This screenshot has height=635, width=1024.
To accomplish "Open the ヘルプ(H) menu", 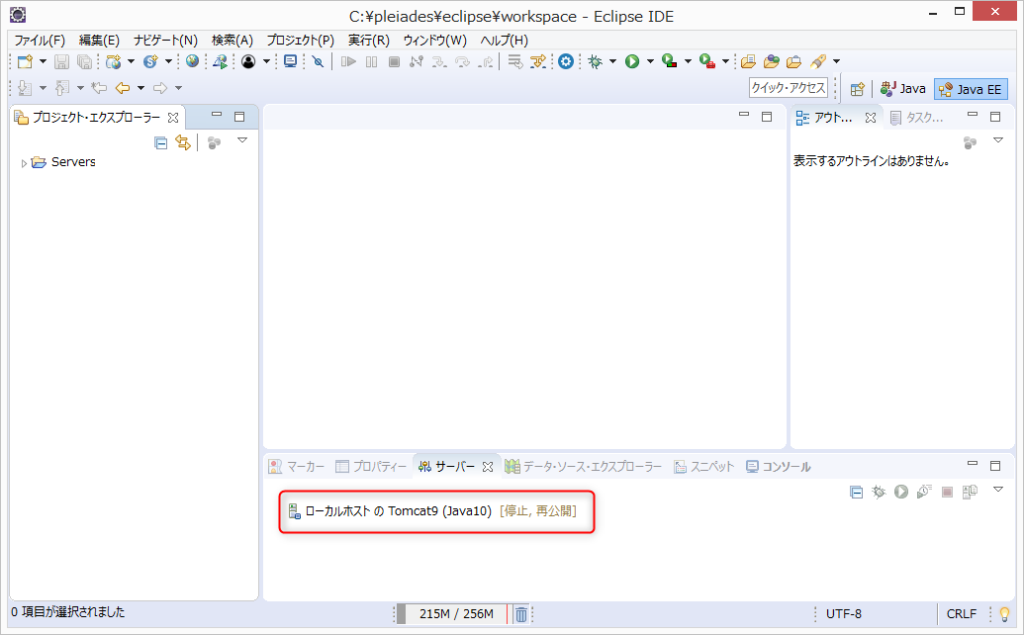I will [x=504, y=41].
